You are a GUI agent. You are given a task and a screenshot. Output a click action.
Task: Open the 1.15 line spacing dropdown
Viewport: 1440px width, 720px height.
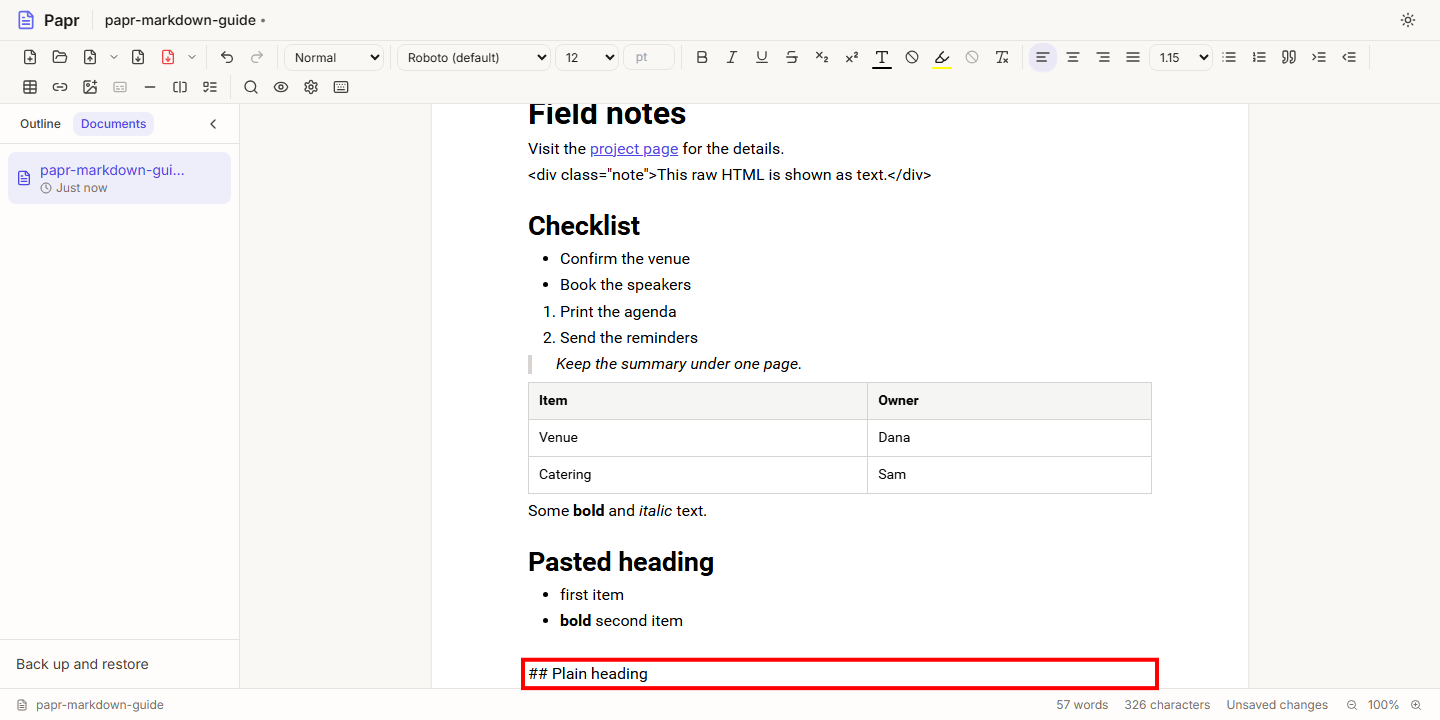coord(1181,57)
